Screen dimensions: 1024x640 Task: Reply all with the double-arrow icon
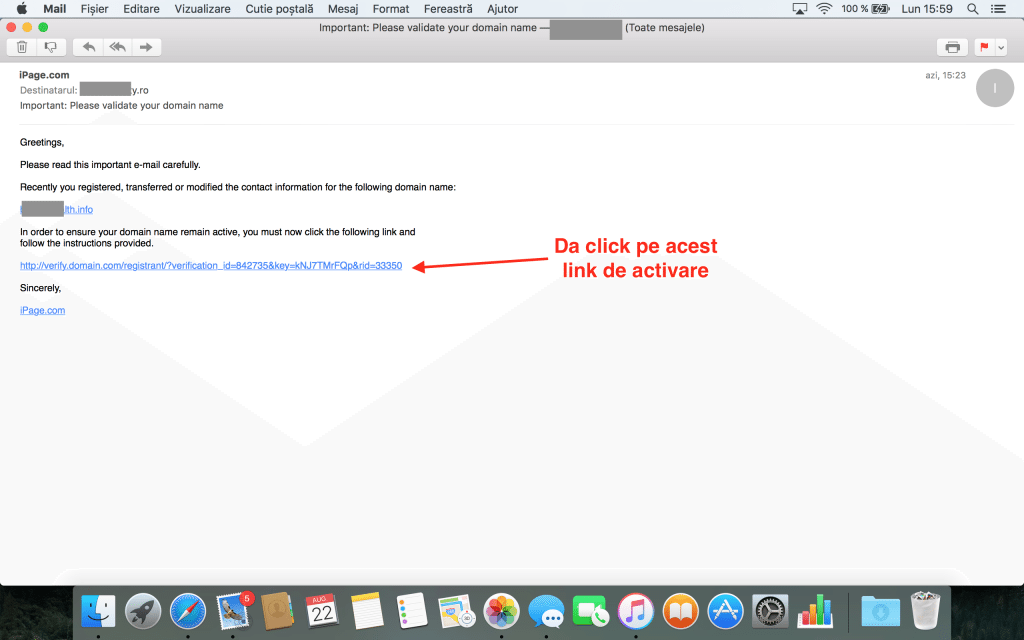(118, 47)
